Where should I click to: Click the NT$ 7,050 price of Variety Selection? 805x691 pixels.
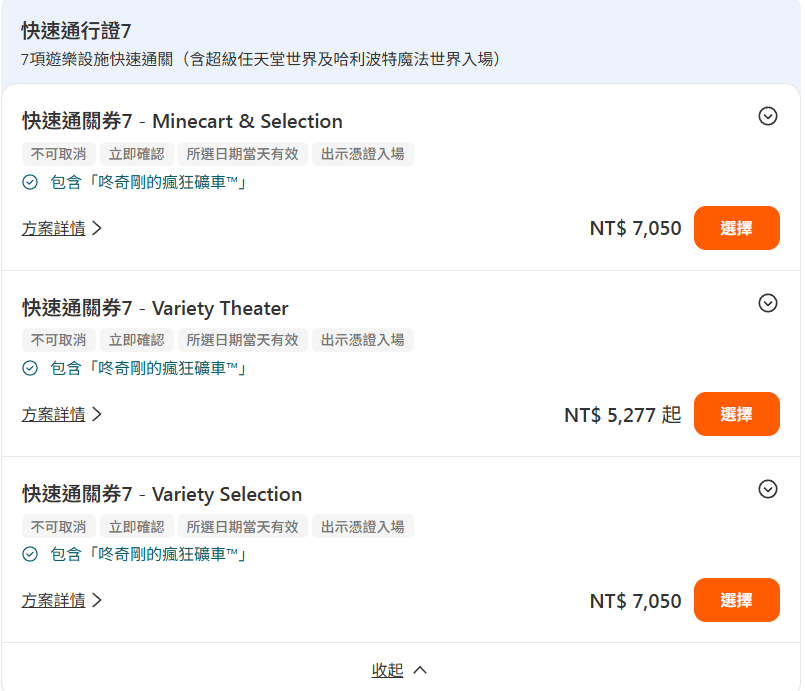point(636,601)
